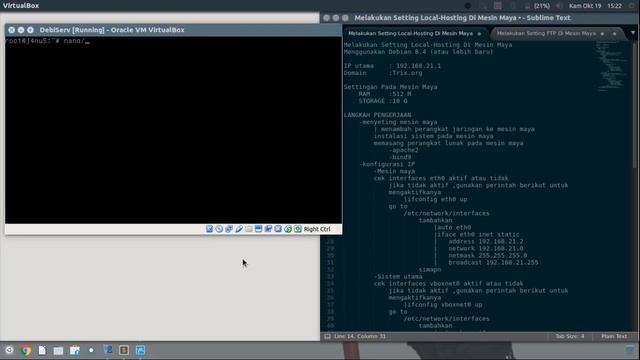
Task: Click the USB devices indicator in VirtualBox
Action: coord(239,229)
